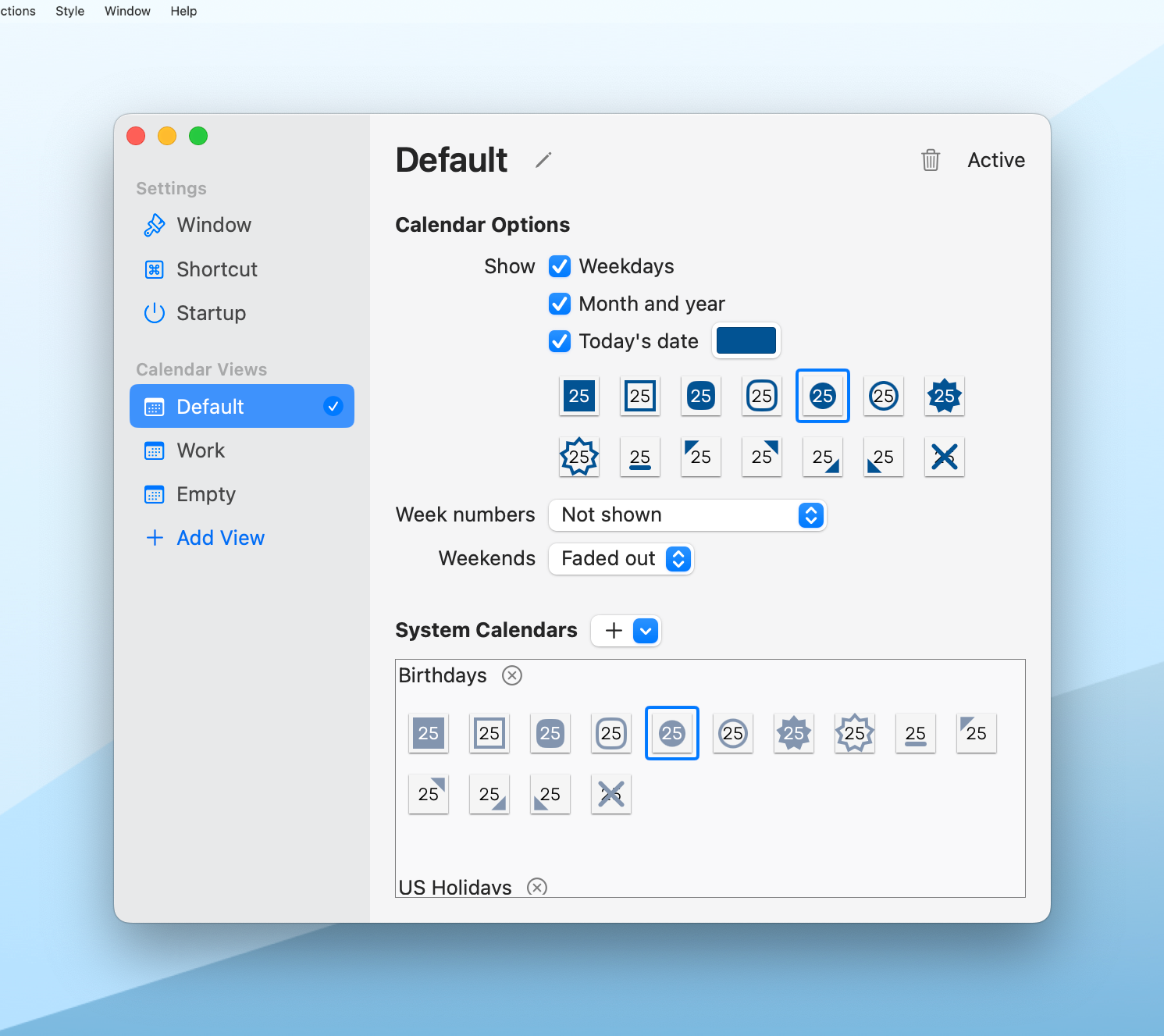The height and width of the screenshot is (1036, 1164).
Task: Select top-left corner triangle style for Birthdays
Action: click(x=977, y=733)
